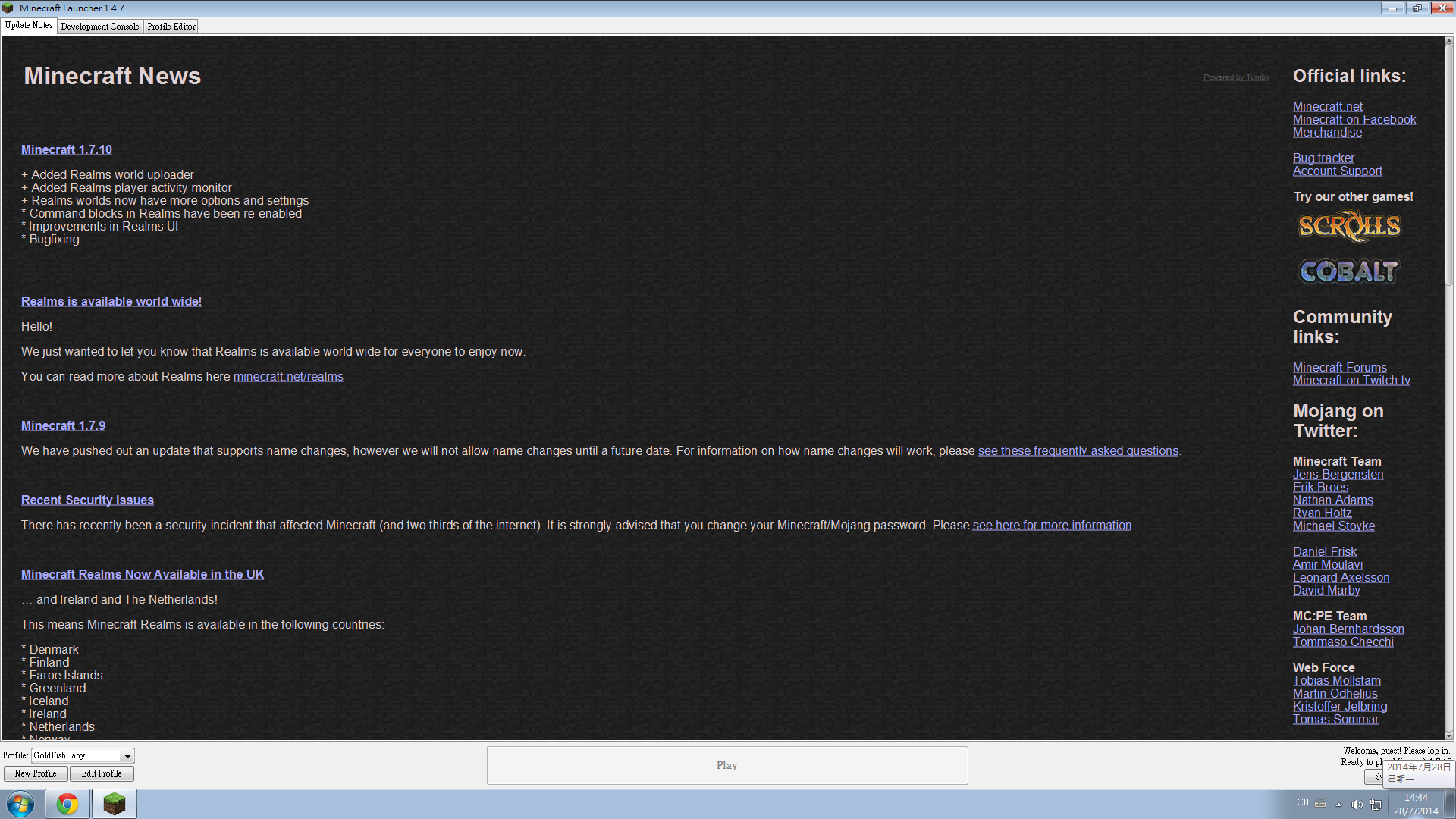This screenshot has height=819, width=1456.
Task: Open the Profile Editor tab
Action: pyautogui.click(x=171, y=27)
